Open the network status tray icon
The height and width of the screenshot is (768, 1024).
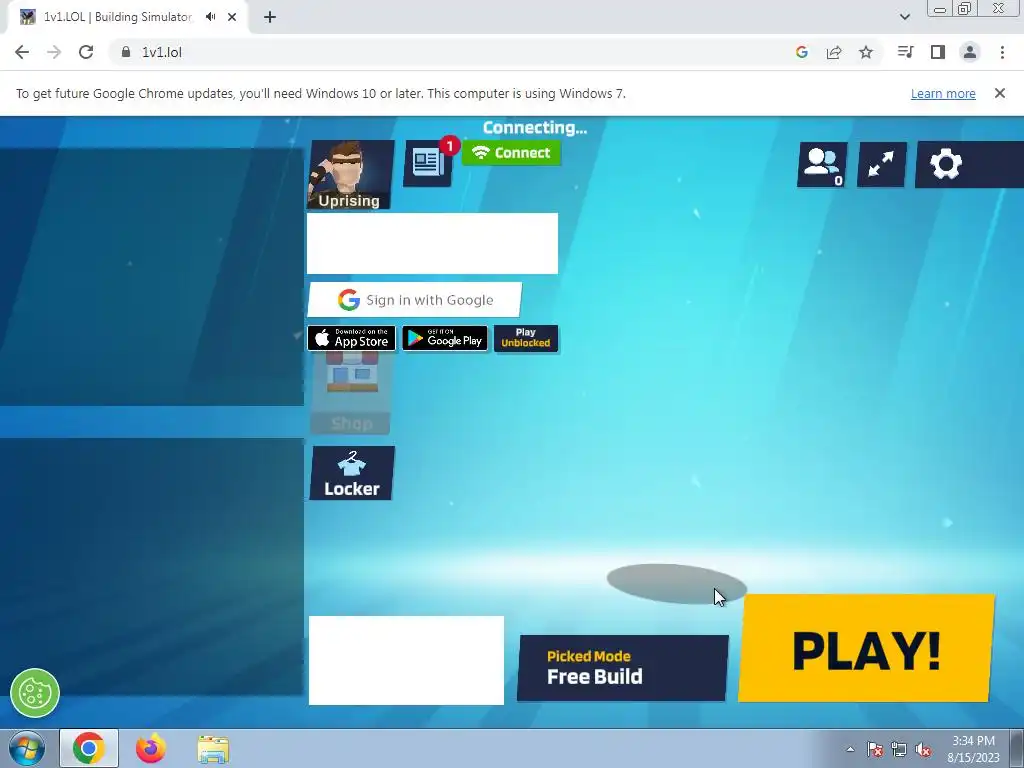[899, 749]
